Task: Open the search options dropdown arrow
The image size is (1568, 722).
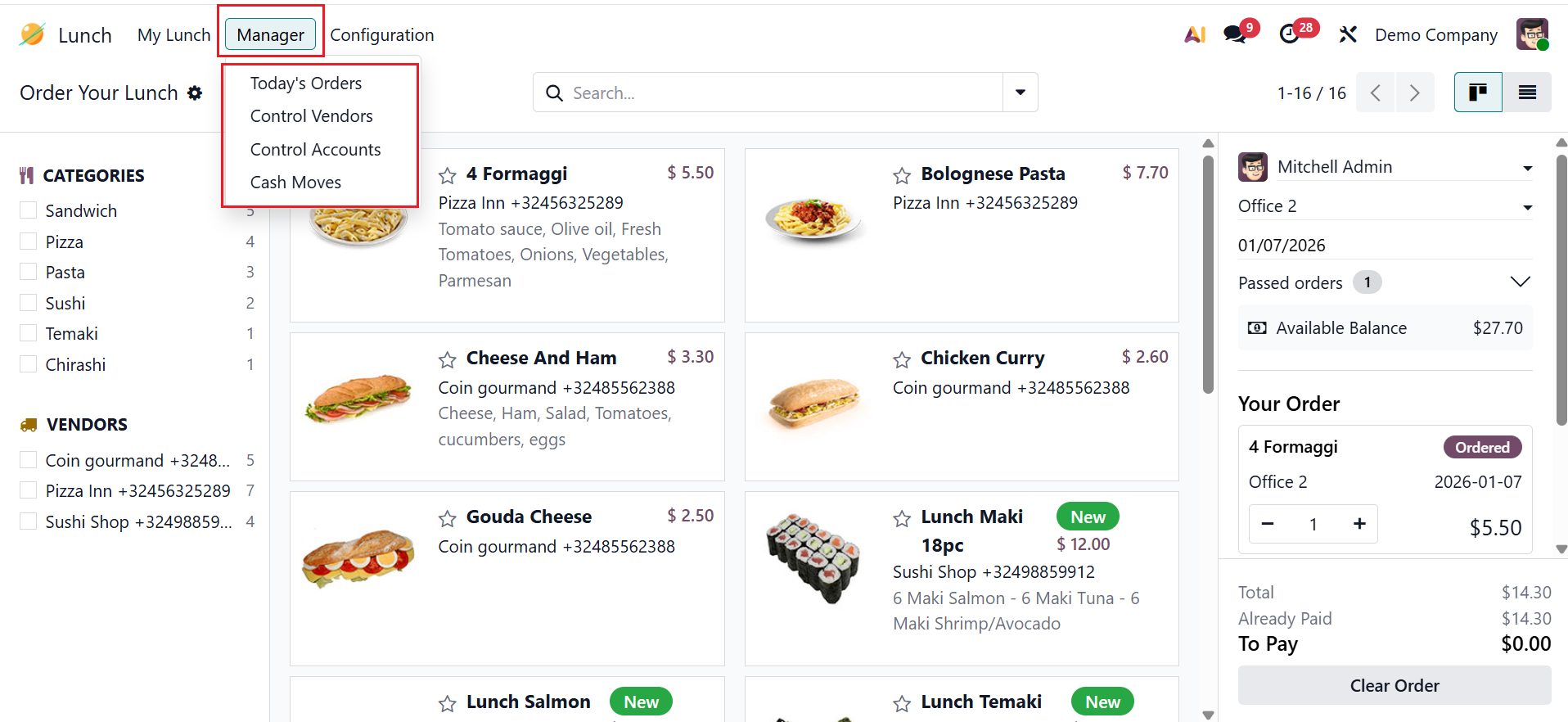Action: click(x=1020, y=93)
